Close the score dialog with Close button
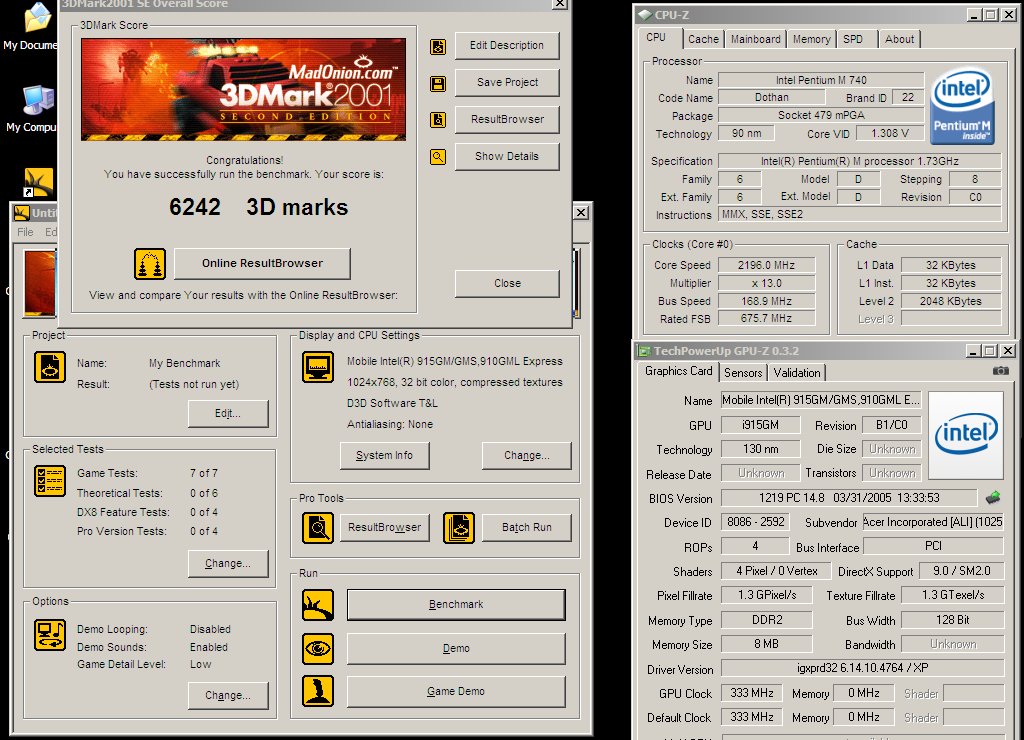This screenshot has width=1024, height=740. coord(507,283)
